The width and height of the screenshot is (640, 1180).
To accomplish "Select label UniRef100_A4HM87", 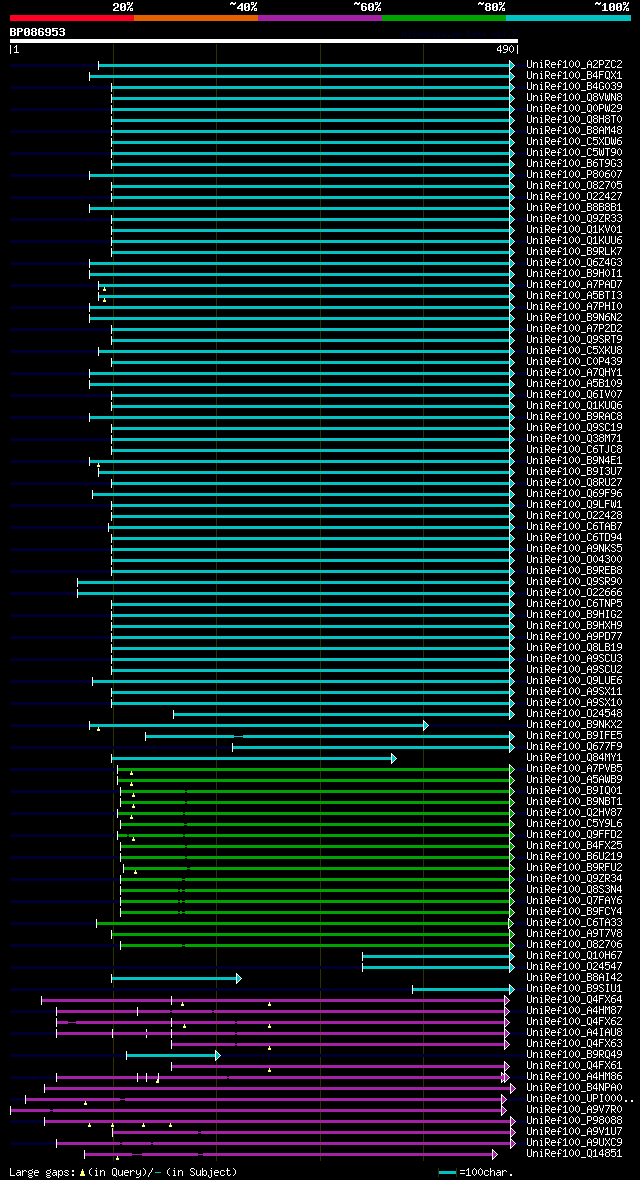I will tap(574, 1011).
